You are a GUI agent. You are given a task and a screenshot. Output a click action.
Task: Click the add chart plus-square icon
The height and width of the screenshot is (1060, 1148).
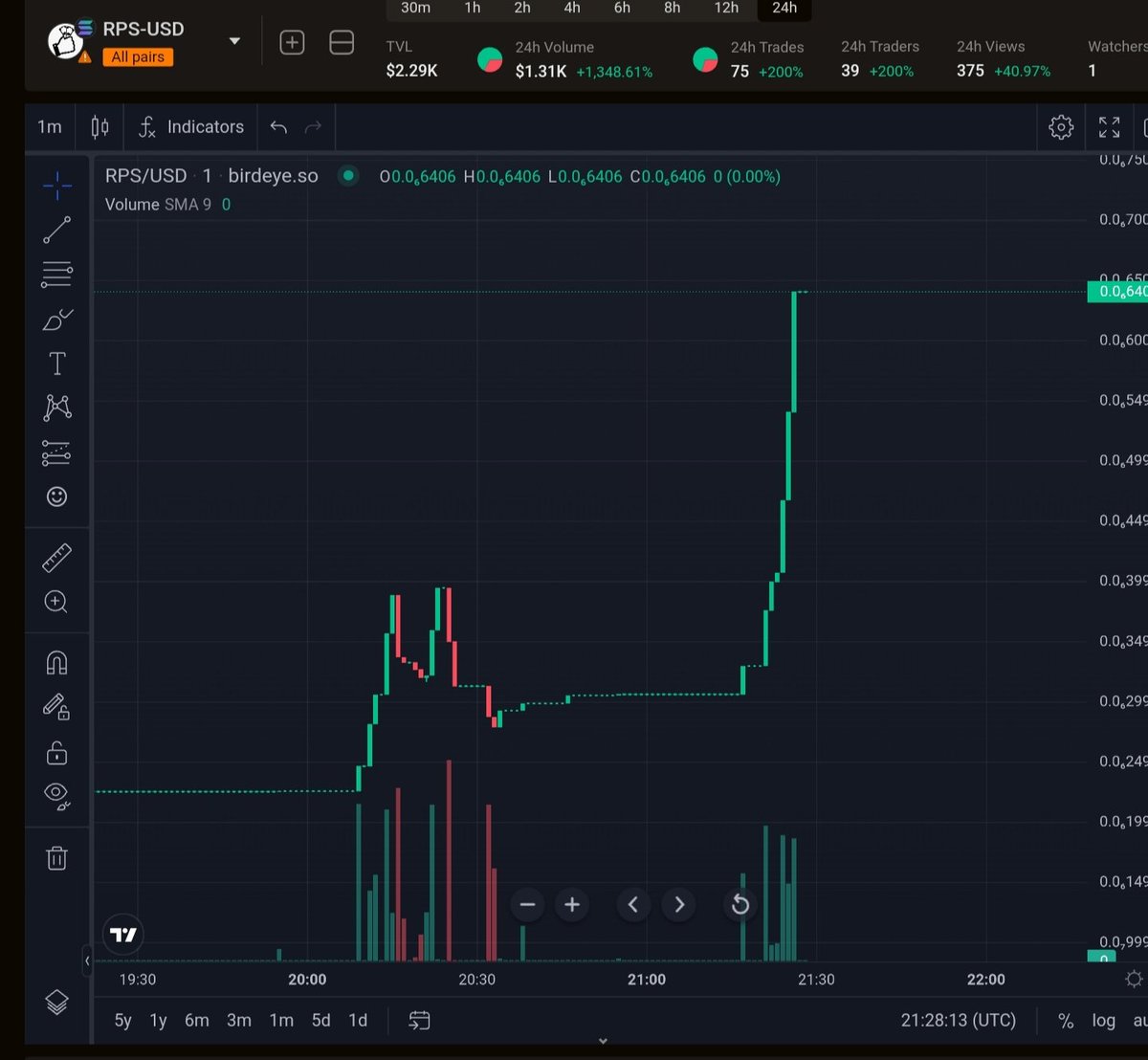(x=292, y=42)
